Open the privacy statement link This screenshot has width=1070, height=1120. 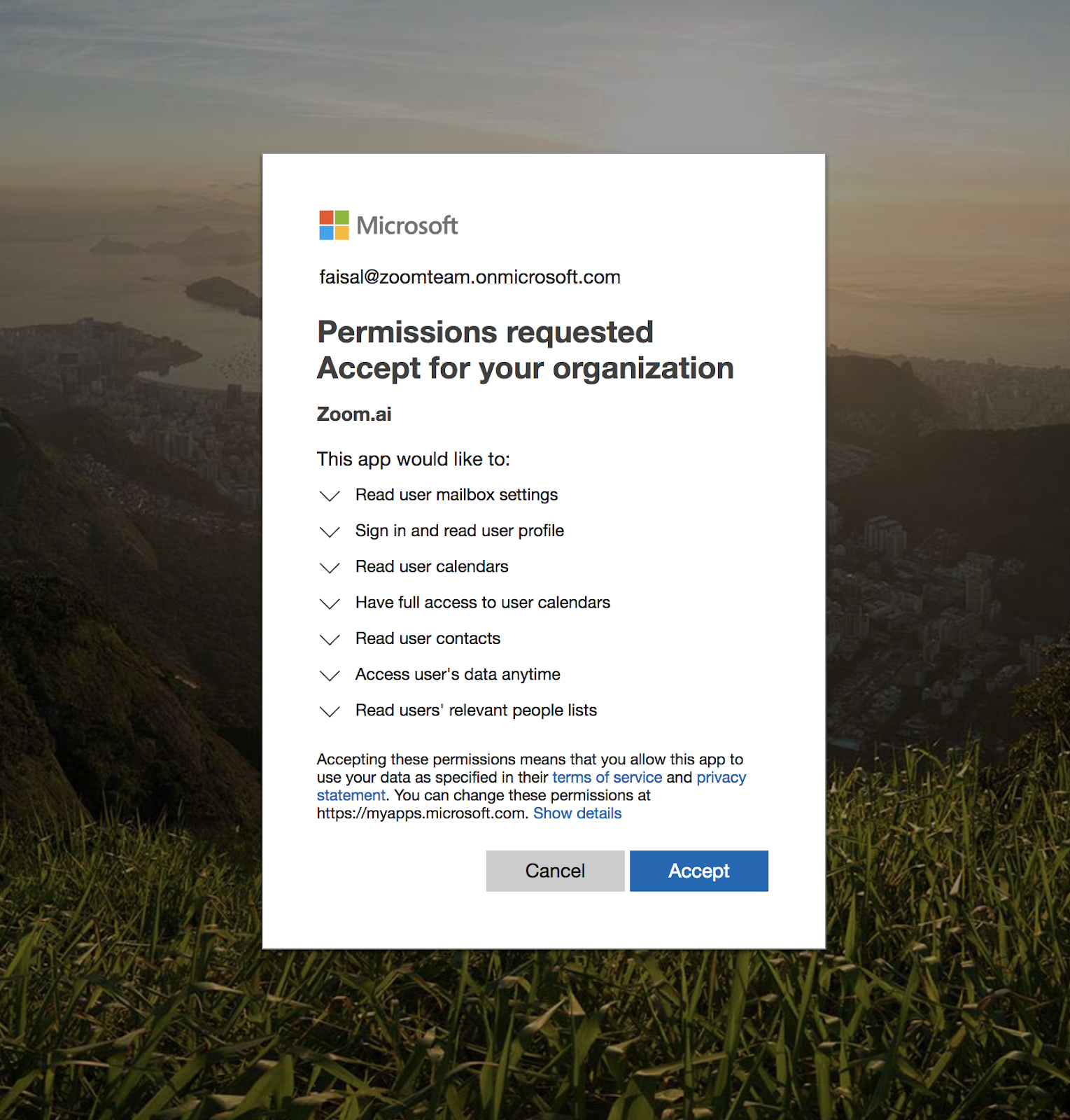721,778
